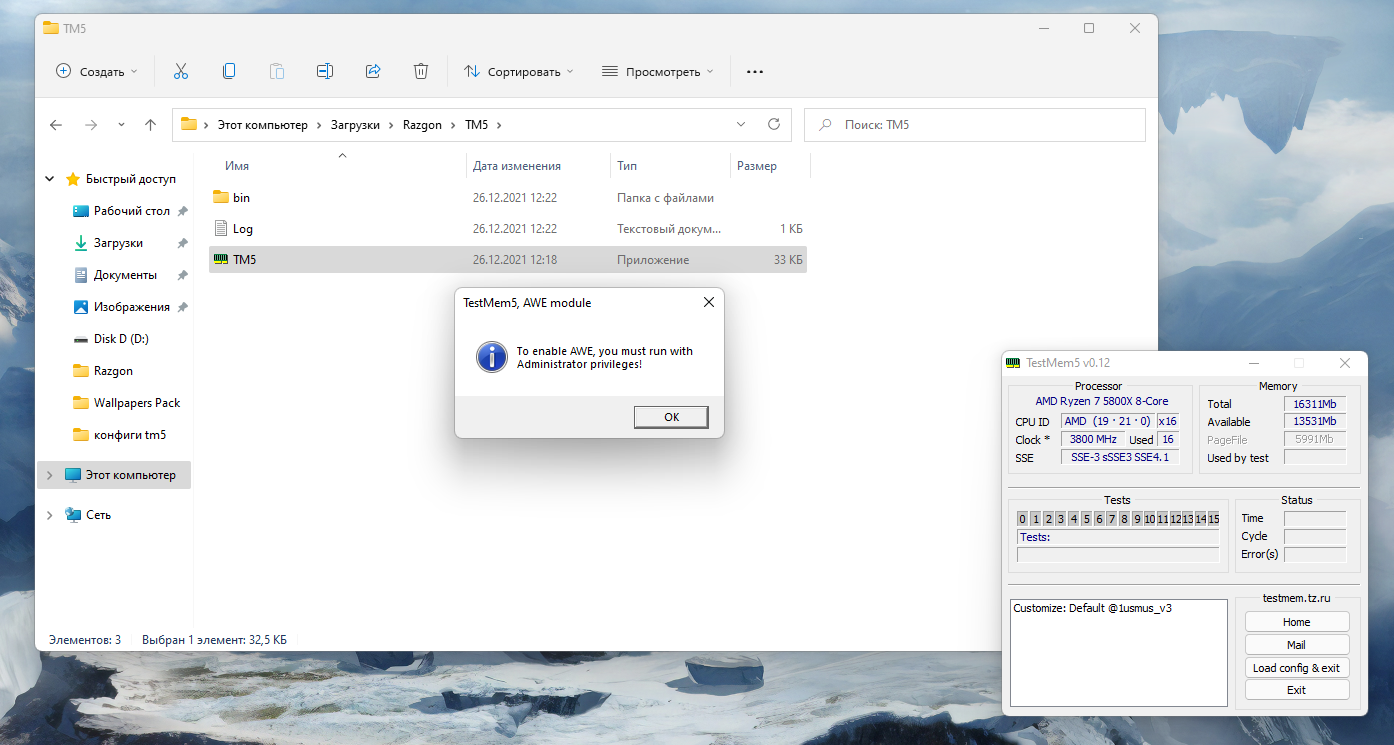Click the 13531Mb available memory value
The image size is (1394, 745).
(x=1314, y=421)
